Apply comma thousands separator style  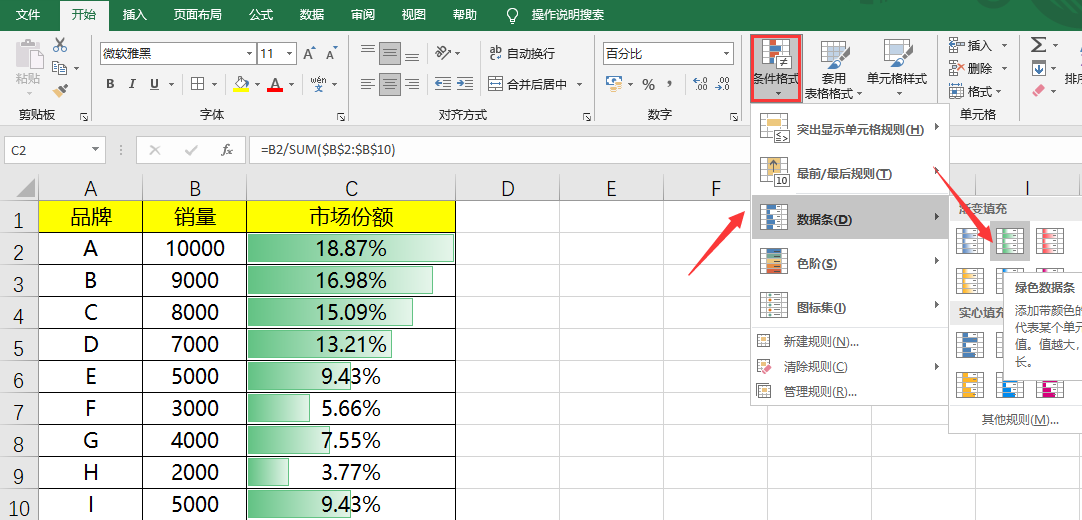coord(669,84)
